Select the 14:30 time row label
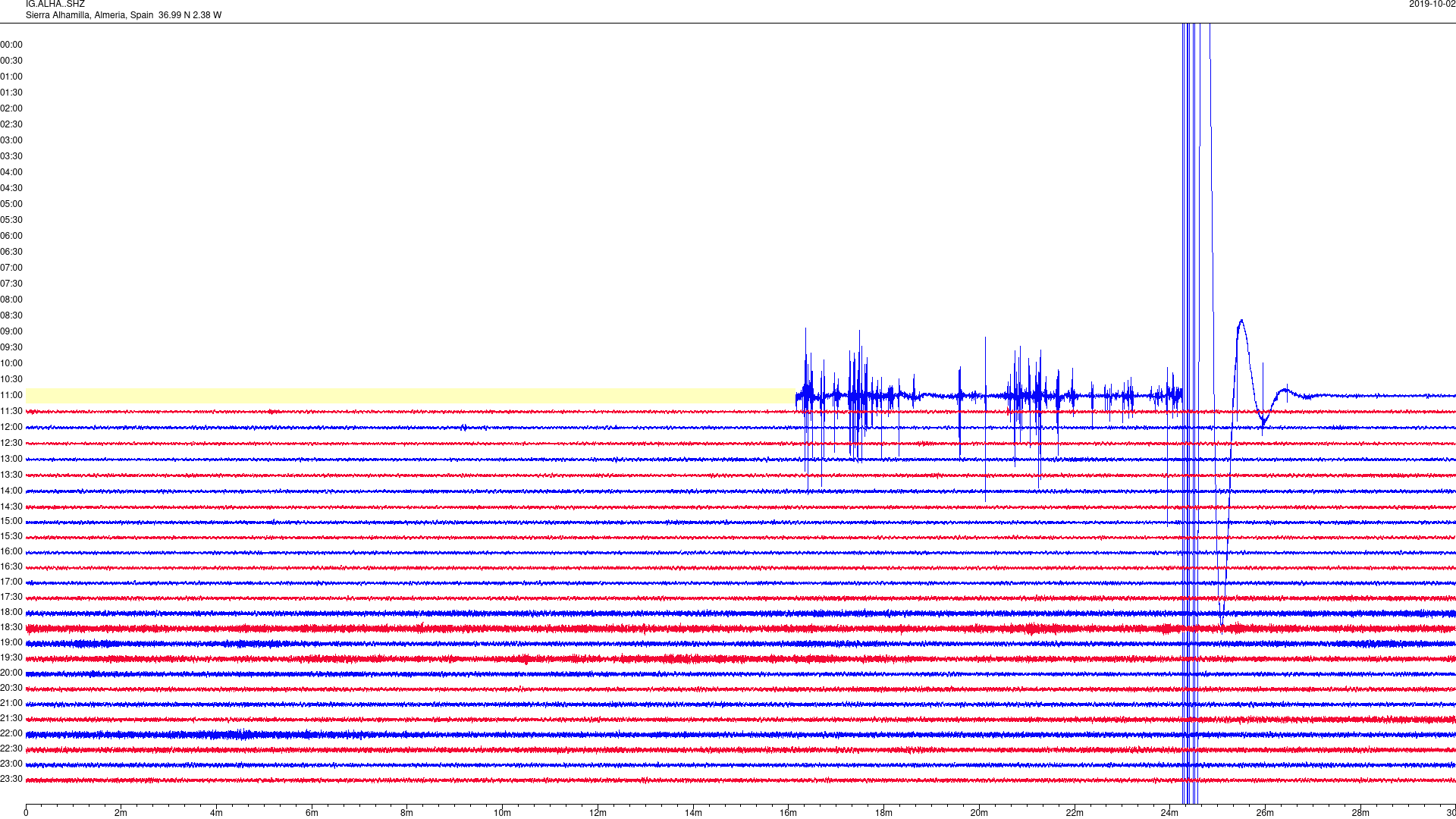Image resolution: width=1456 pixels, height=819 pixels. pyautogui.click(x=11, y=507)
